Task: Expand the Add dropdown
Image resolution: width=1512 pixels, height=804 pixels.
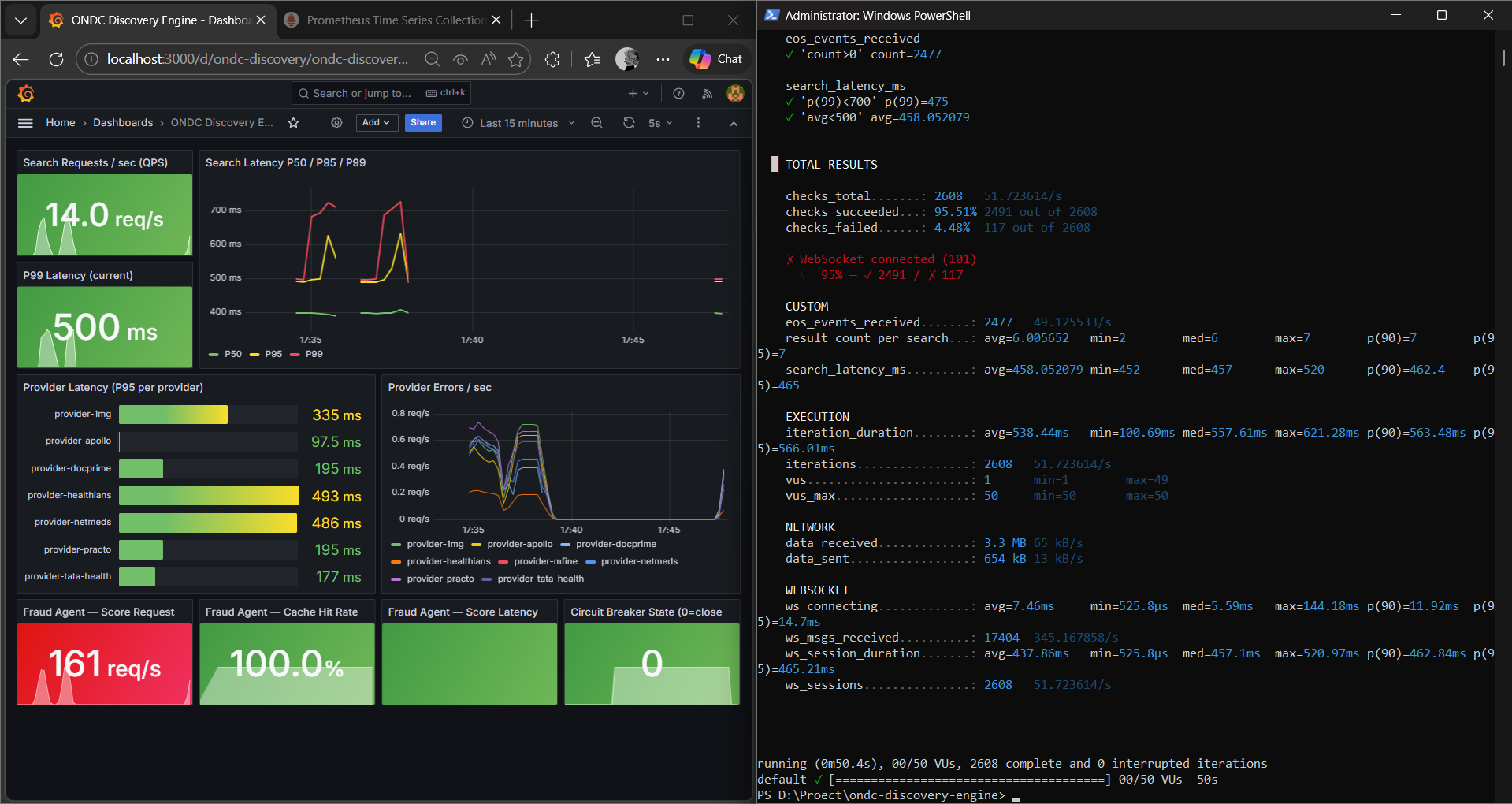Action: 376,123
